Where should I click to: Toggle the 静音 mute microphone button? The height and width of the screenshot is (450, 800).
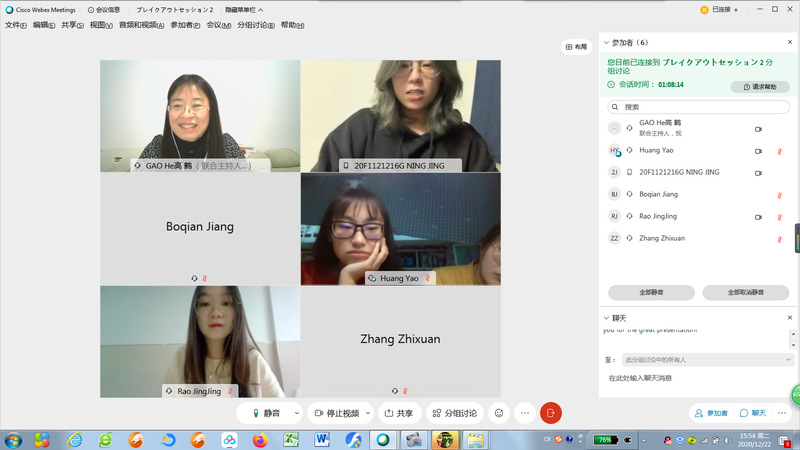[266, 412]
